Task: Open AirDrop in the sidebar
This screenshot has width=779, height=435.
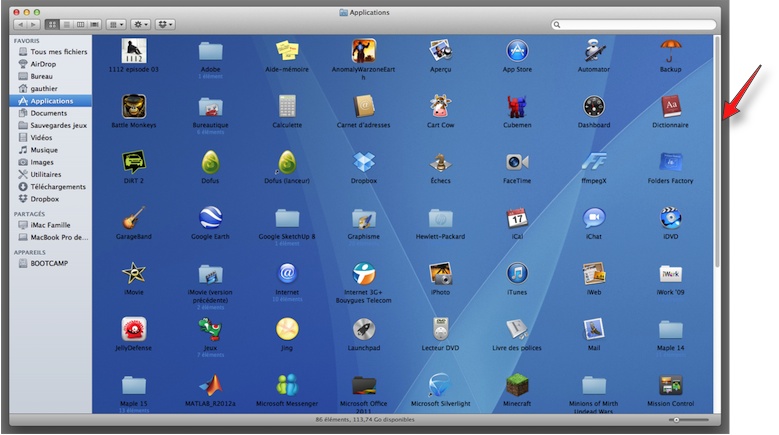Action: coord(51,64)
